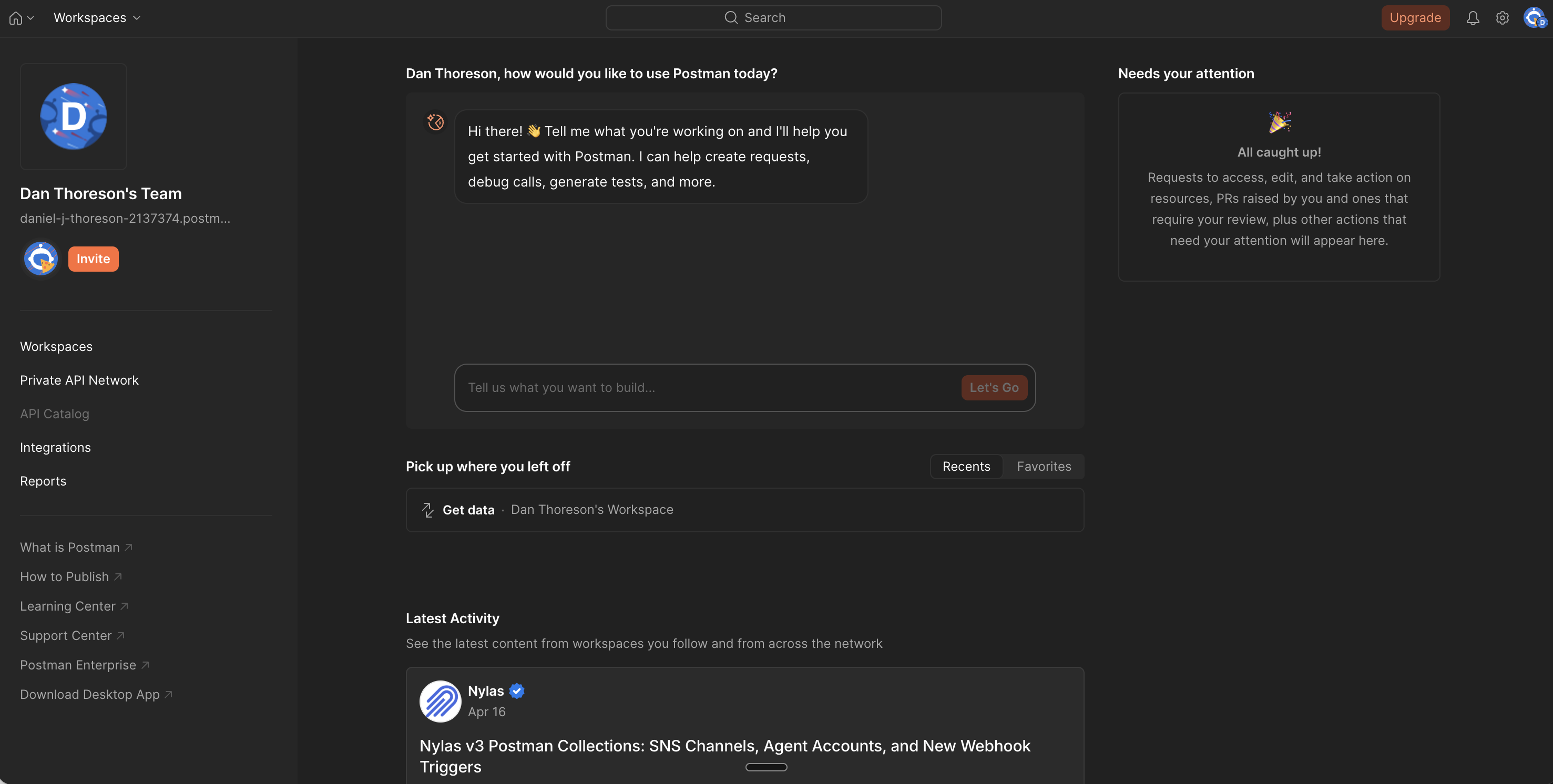1553x784 pixels.
Task: Open Reports from the sidebar
Action: [43, 481]
